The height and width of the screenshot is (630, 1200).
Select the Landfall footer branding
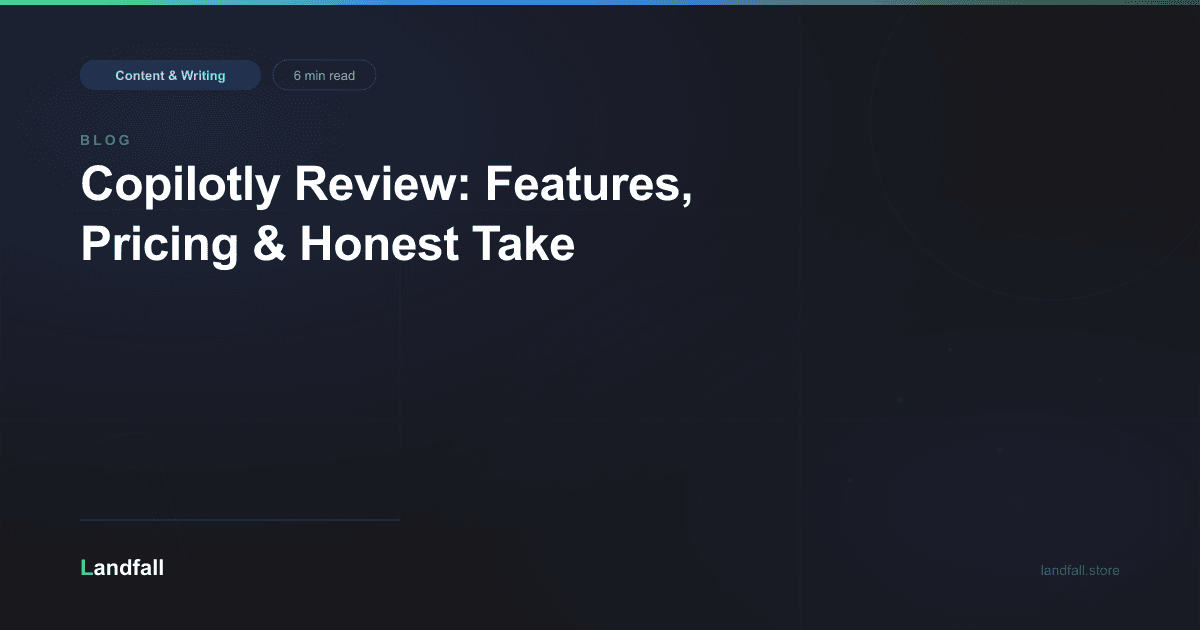click(121, 567)
